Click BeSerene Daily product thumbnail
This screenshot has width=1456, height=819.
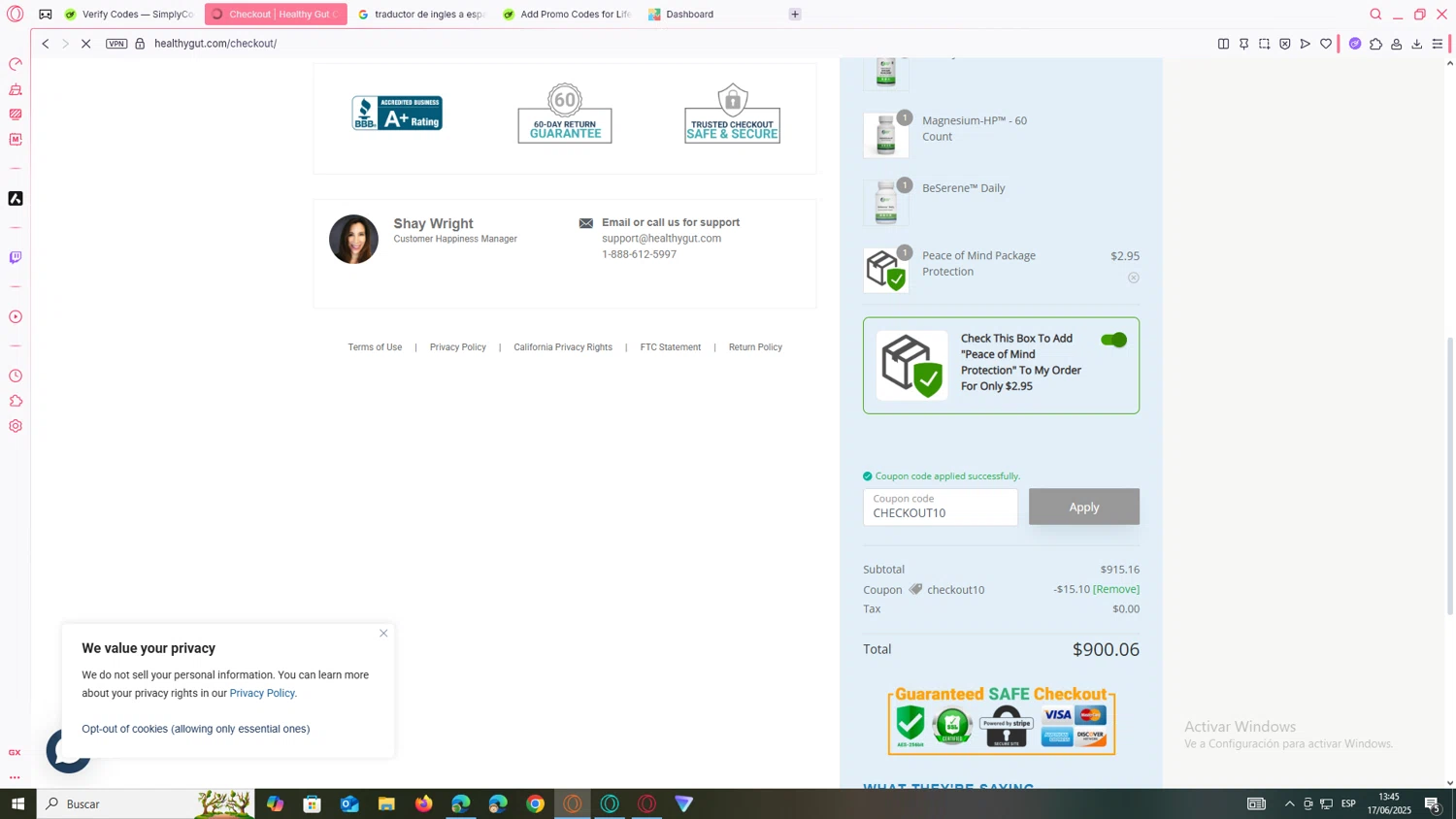point(886,203)
